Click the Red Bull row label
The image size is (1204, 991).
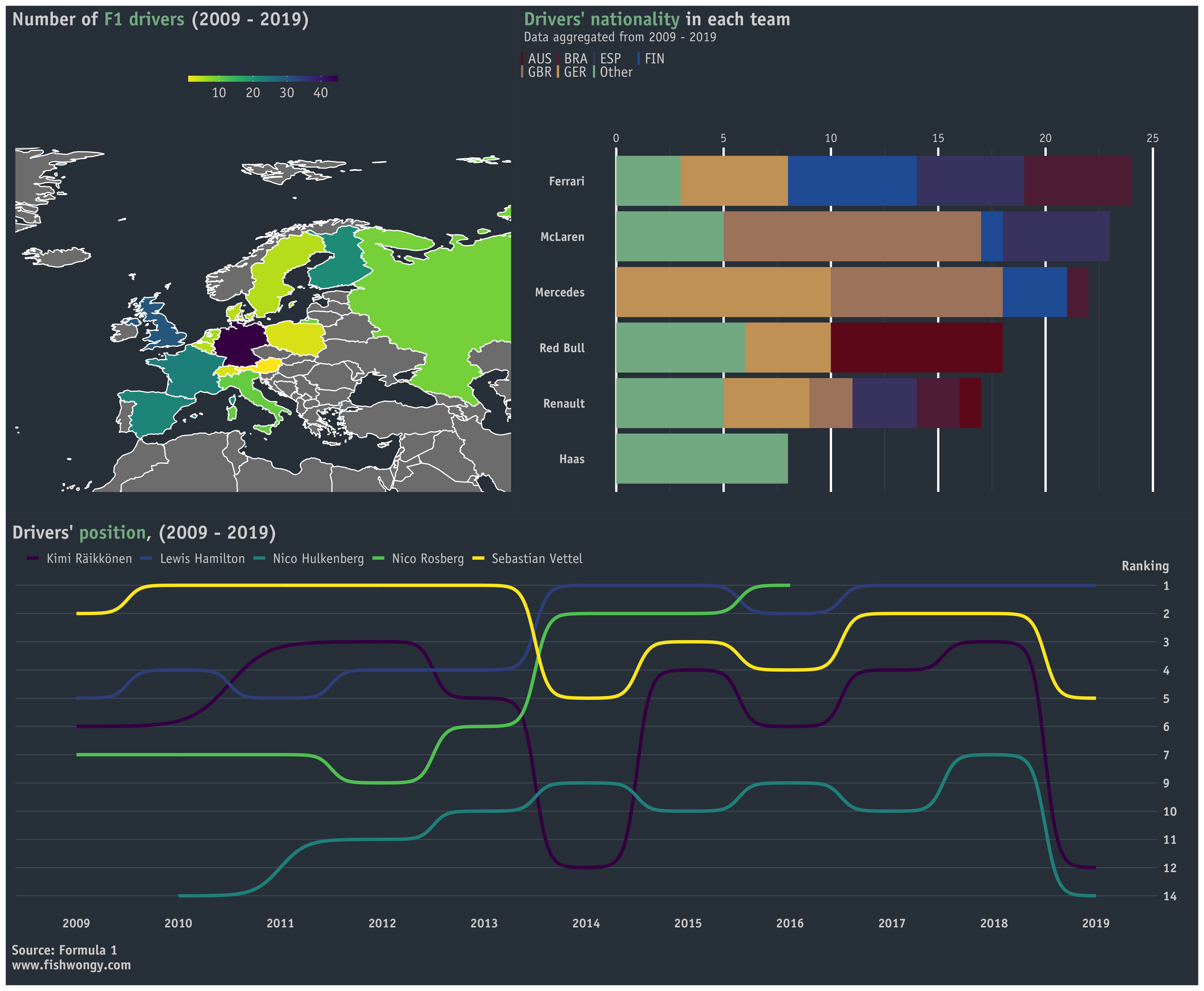[562, 348]
